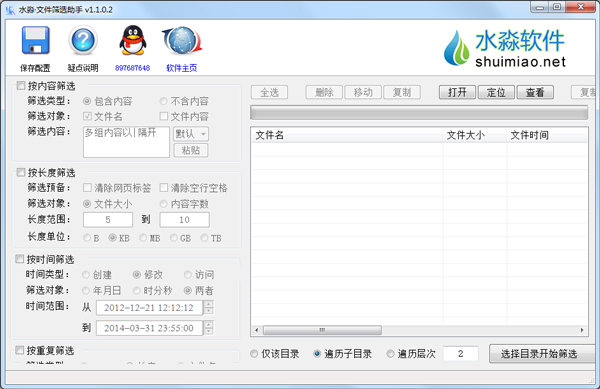The width and height of the screenshot is (600, 389).
Task: Select the MB length unit
Action: (143, 238)
